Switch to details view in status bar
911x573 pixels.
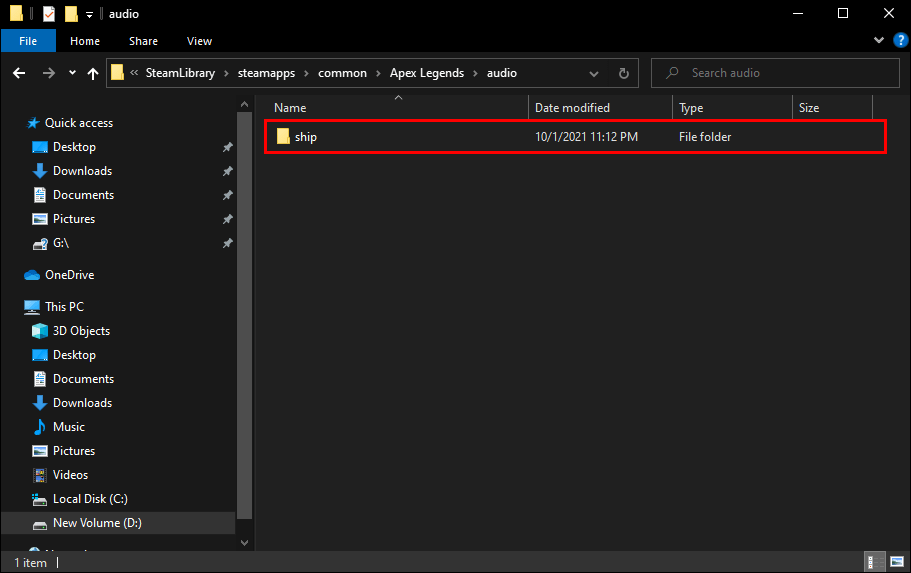pos(874,562)
